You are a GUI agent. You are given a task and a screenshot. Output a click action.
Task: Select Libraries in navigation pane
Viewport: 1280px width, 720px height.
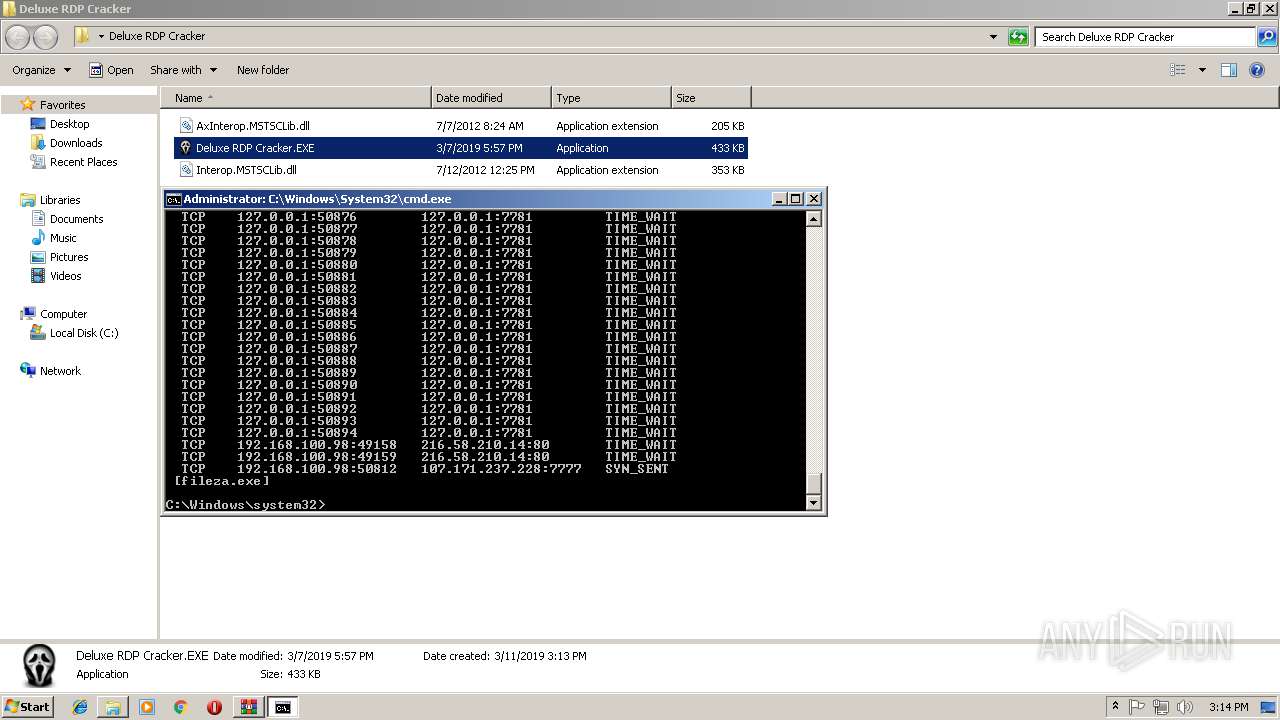click(x=60, y=200)
